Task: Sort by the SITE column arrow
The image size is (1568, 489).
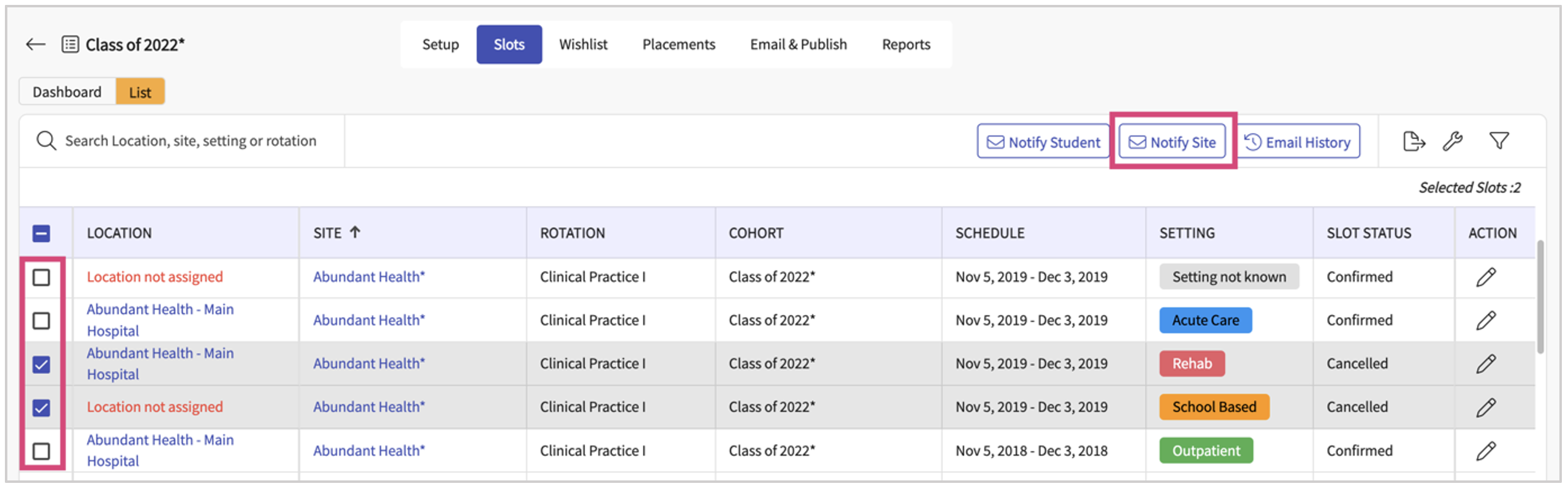Action: coord(355,232)
